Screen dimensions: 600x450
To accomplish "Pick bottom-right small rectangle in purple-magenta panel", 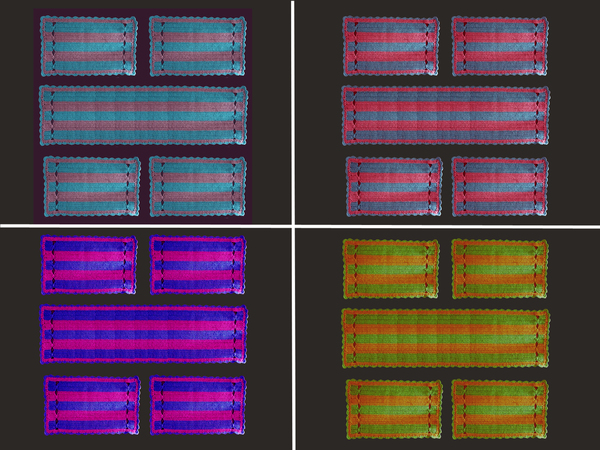I will pos(198,405).
